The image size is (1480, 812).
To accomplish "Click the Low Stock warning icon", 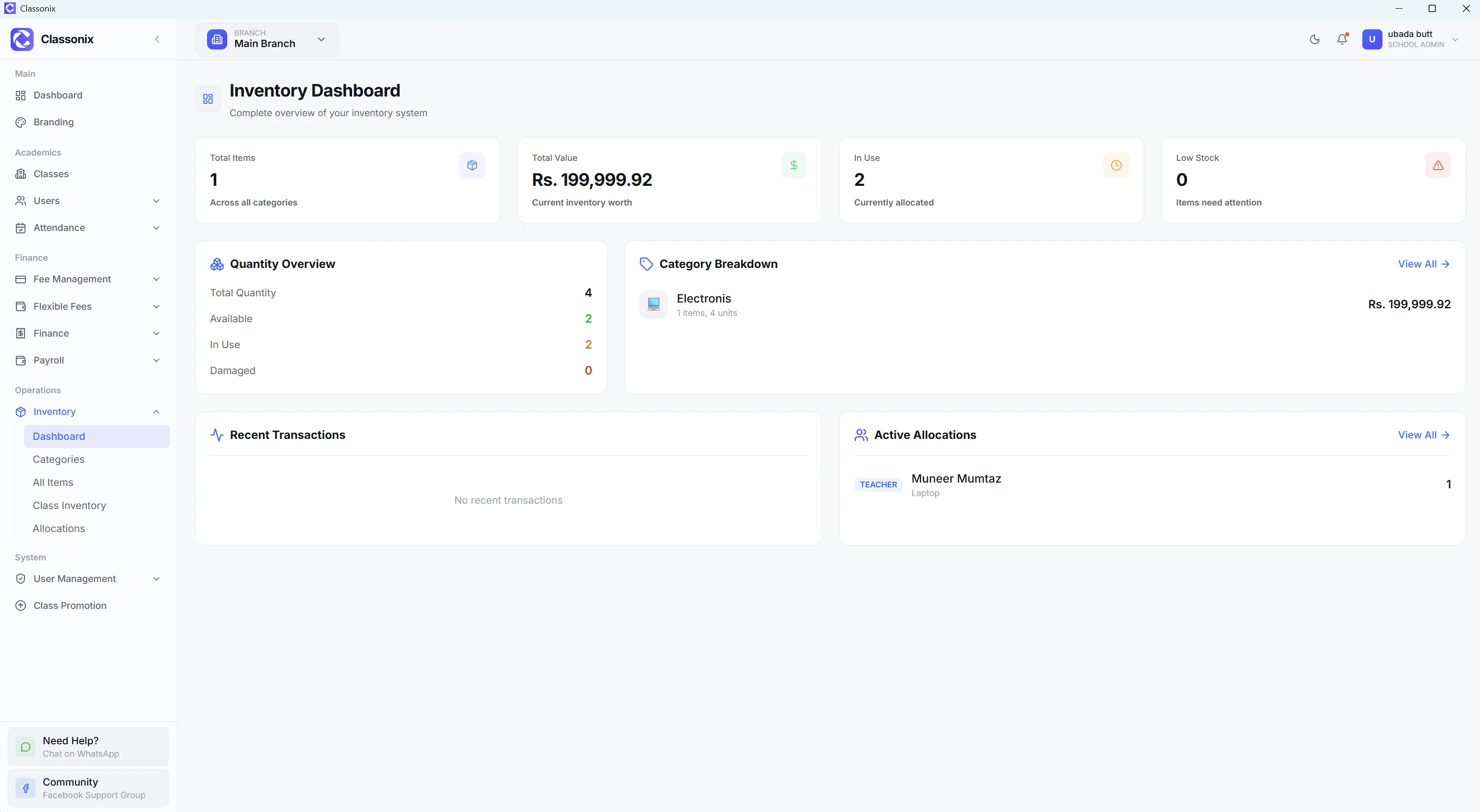I will pos(1437,165).
